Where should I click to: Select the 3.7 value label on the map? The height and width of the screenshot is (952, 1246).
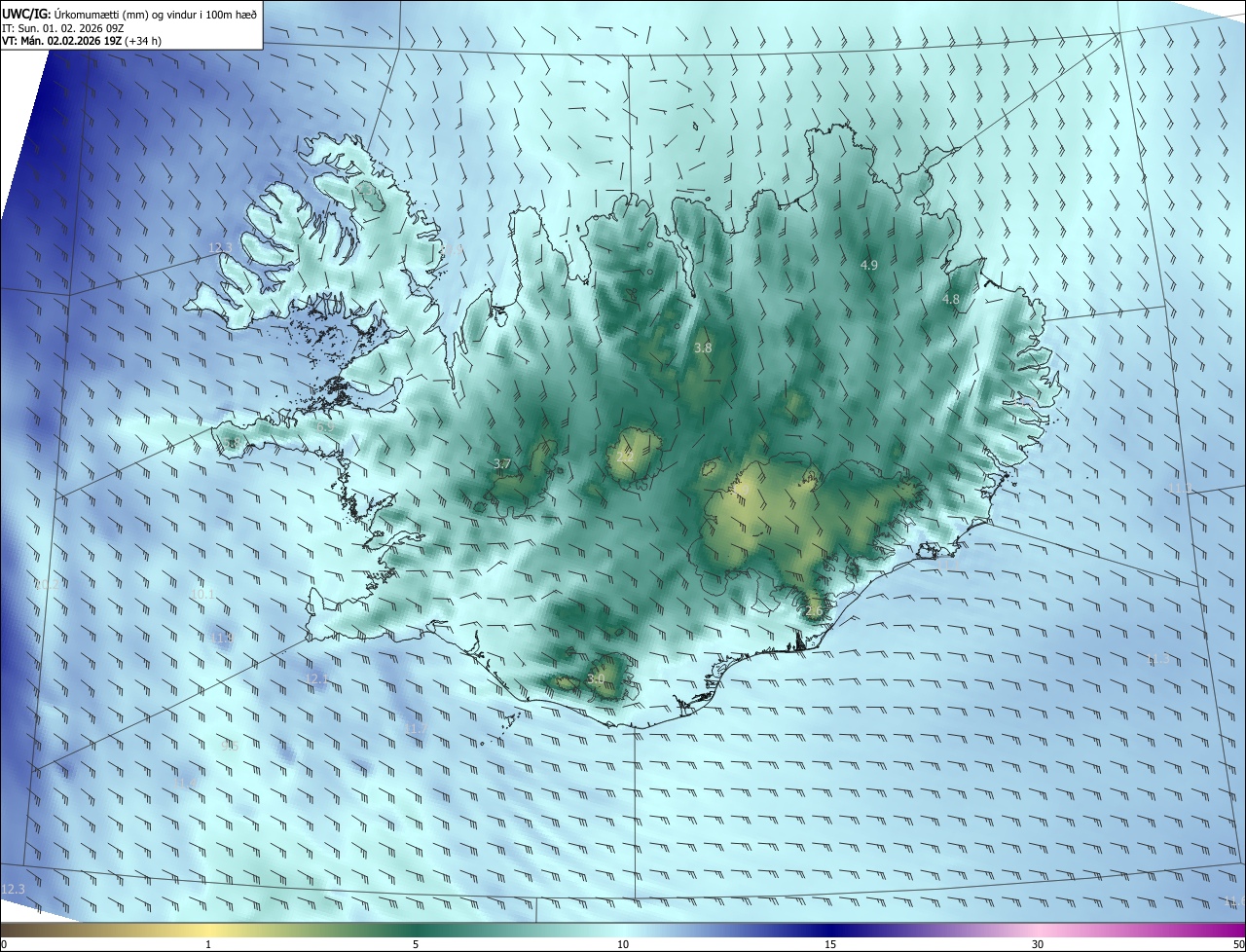(502, 464)
